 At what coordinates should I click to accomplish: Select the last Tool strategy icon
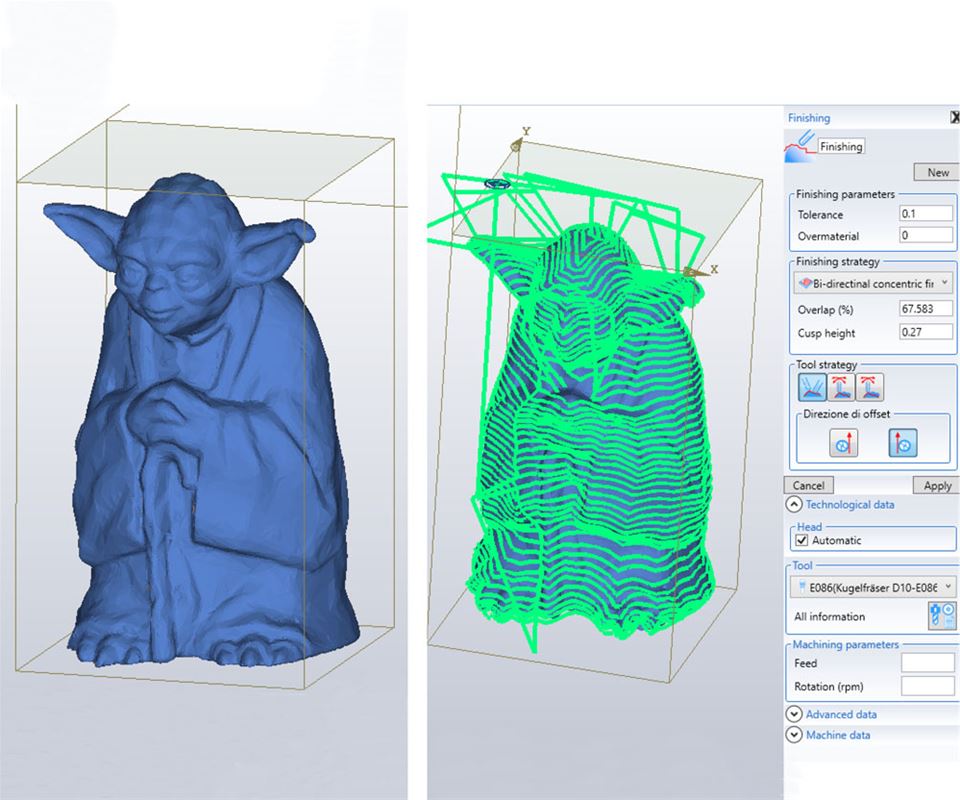870,387
